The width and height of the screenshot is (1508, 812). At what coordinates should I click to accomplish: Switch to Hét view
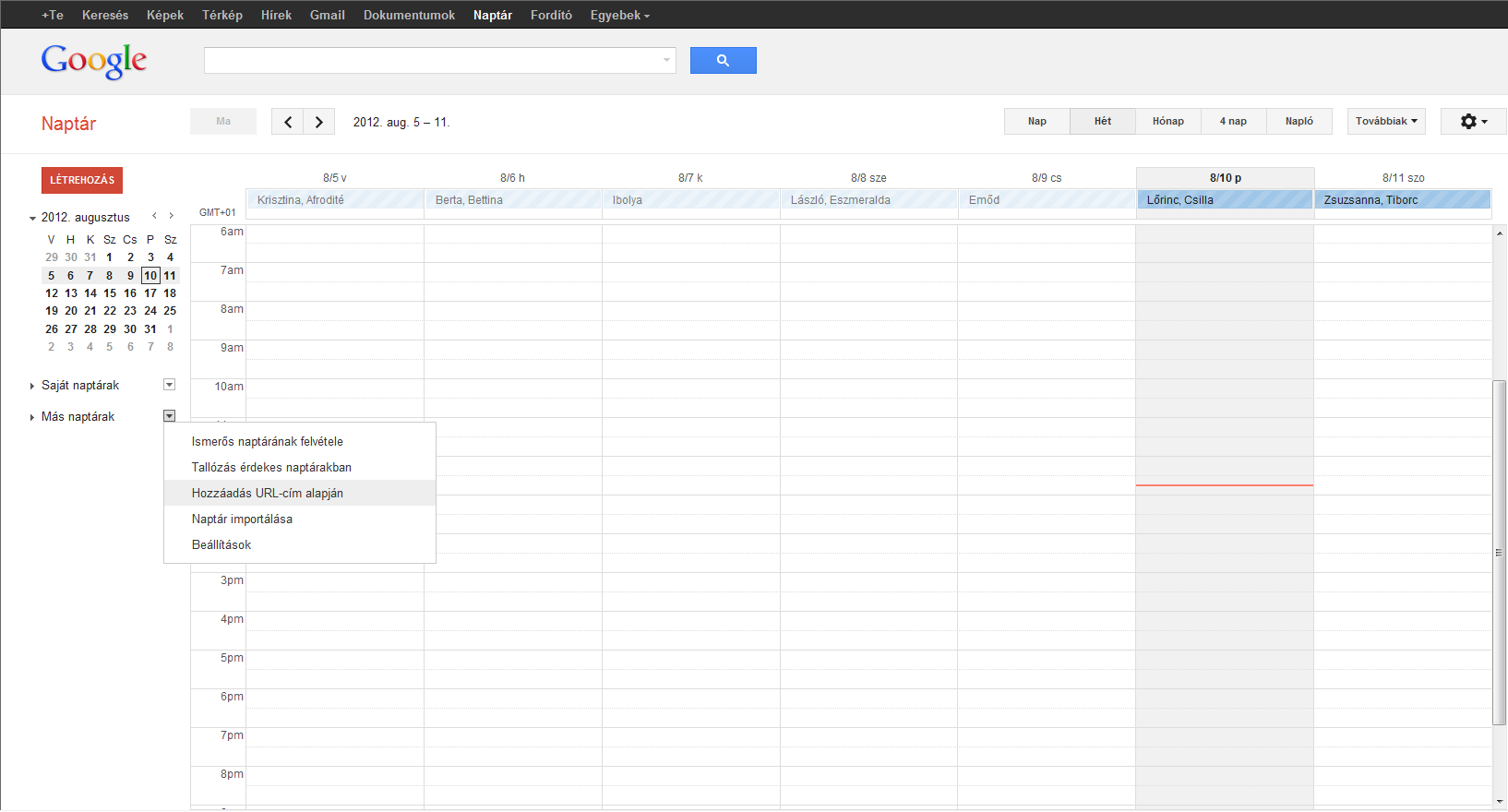click(x=1103, y=121)
